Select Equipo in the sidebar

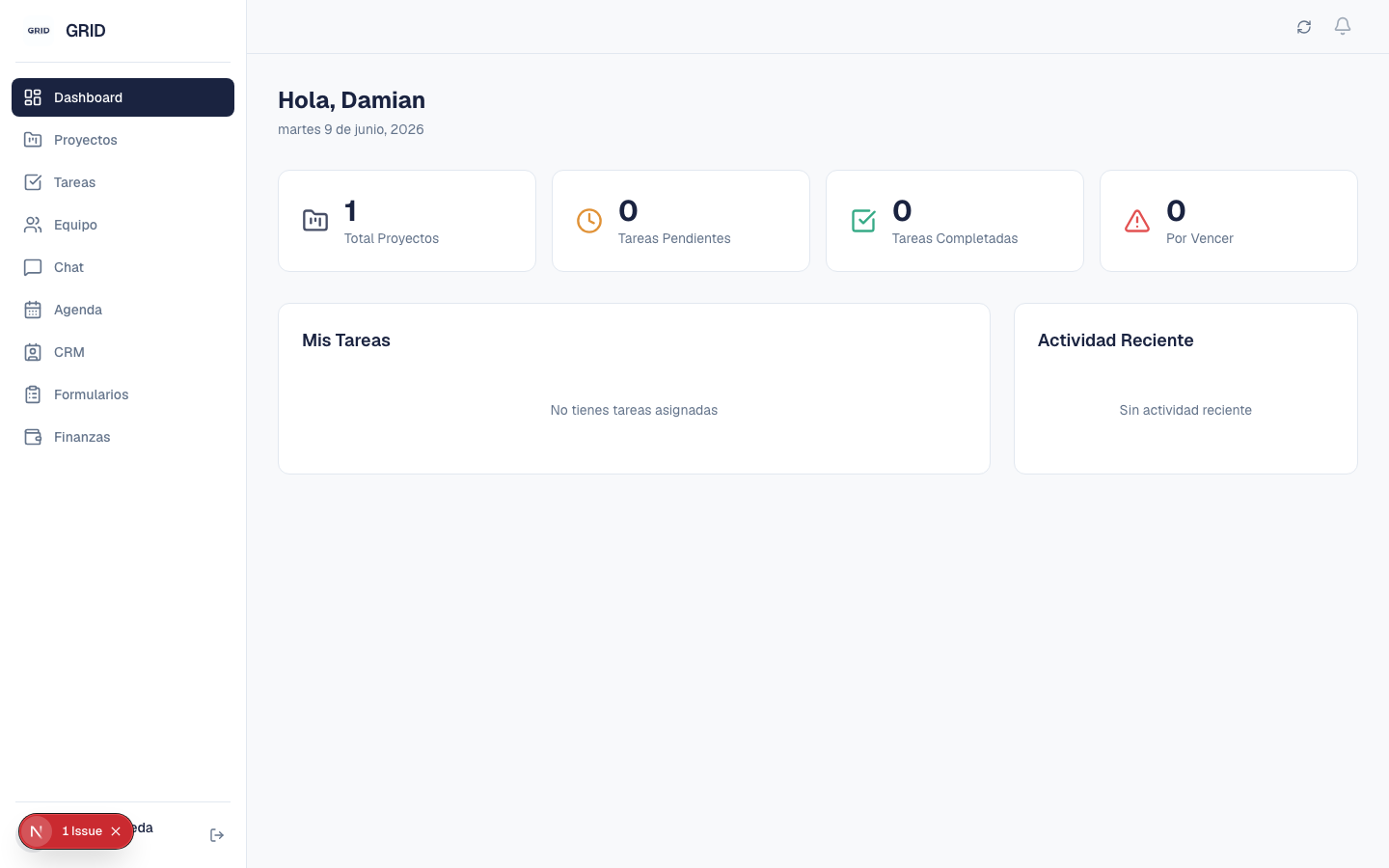123,225
